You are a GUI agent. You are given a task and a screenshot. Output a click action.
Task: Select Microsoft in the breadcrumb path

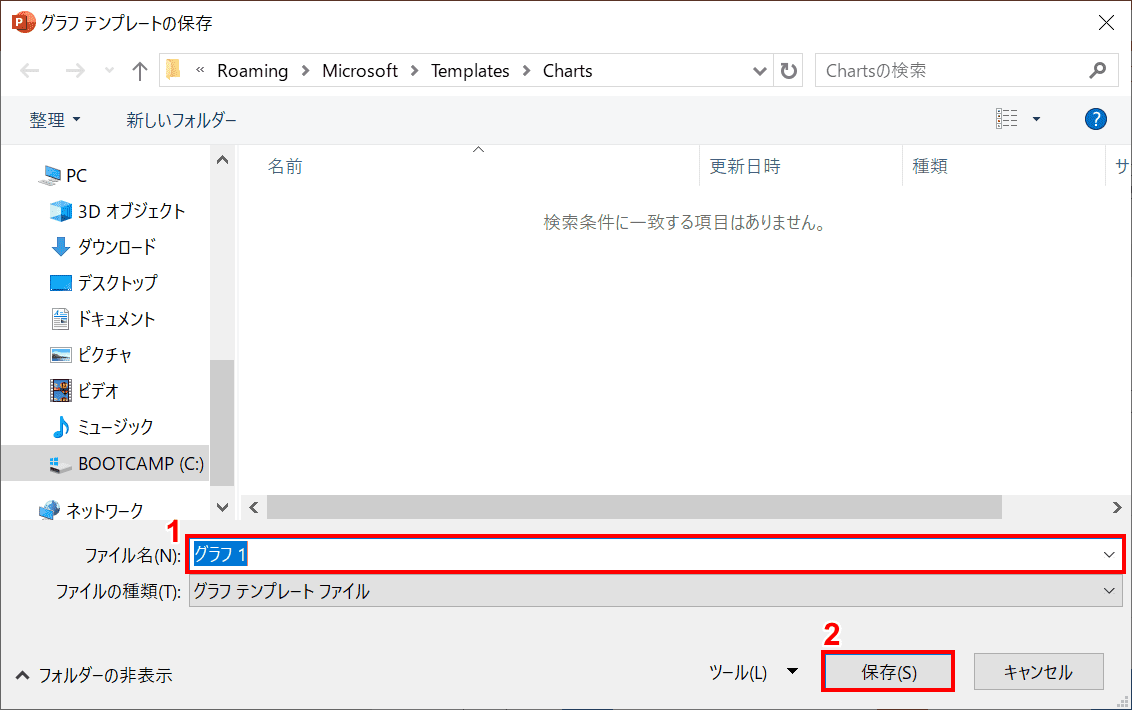pyautogui.click(x=360, y=71)
